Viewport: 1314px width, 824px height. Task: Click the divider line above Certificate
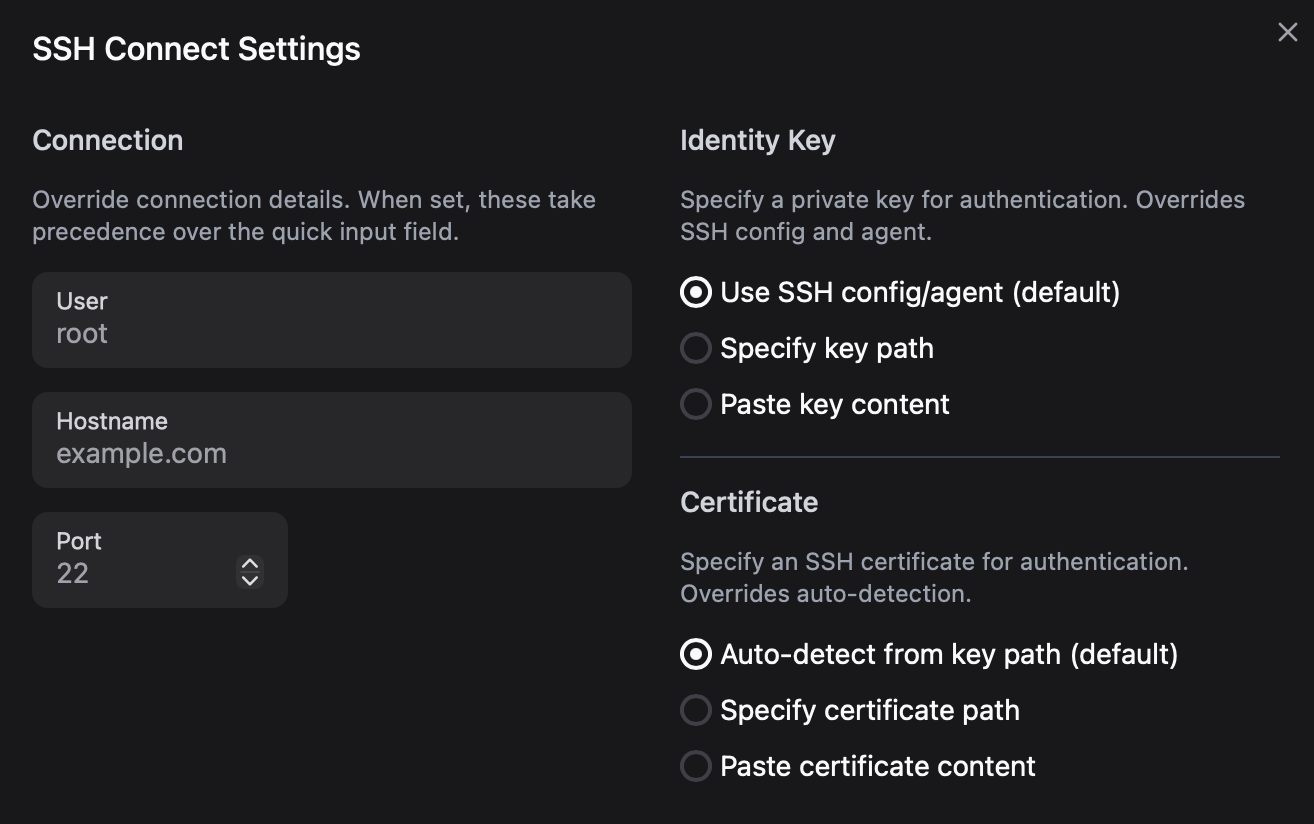click(979, 457)
